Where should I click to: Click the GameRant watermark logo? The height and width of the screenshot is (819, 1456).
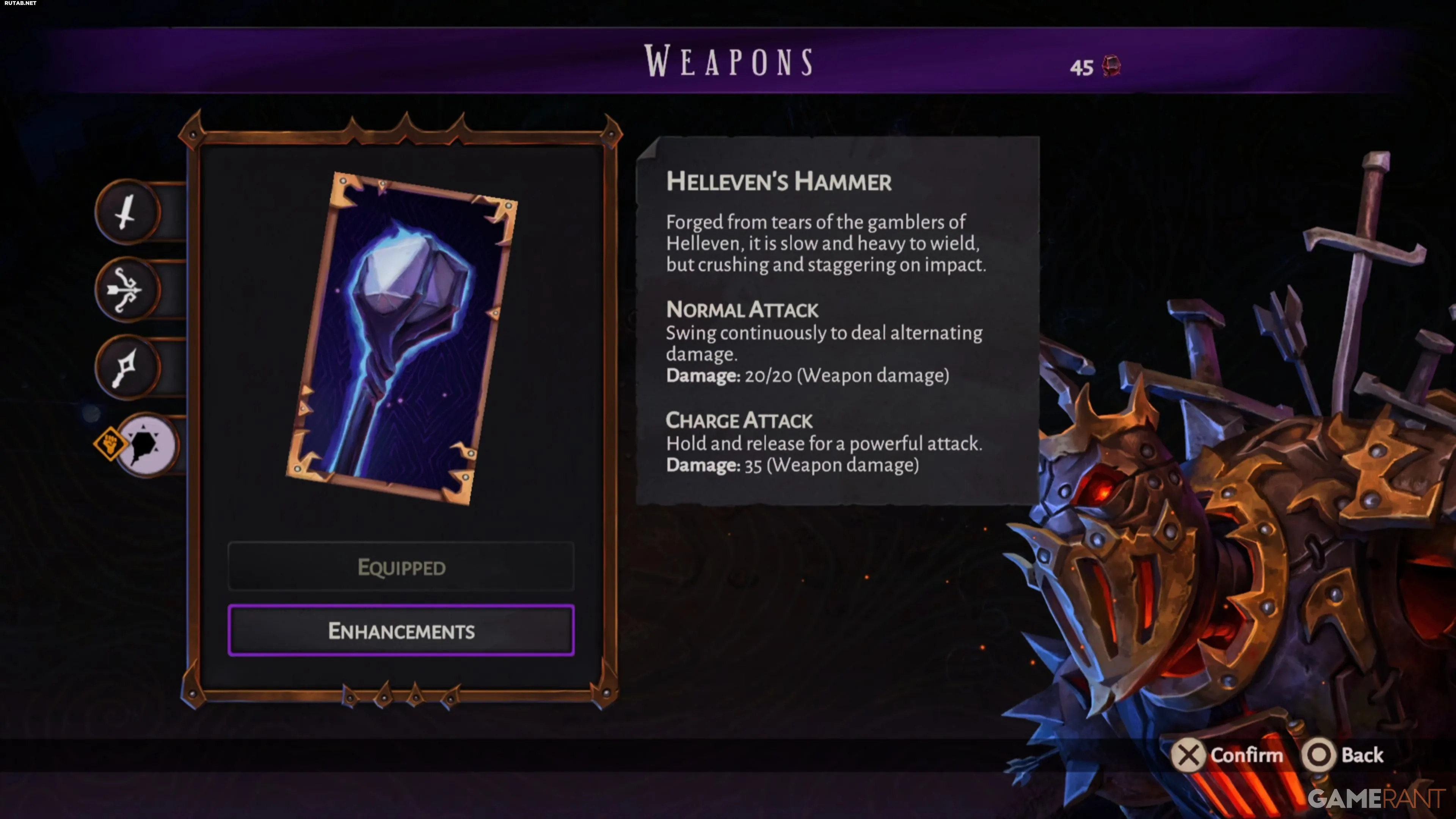point(1376,798)
